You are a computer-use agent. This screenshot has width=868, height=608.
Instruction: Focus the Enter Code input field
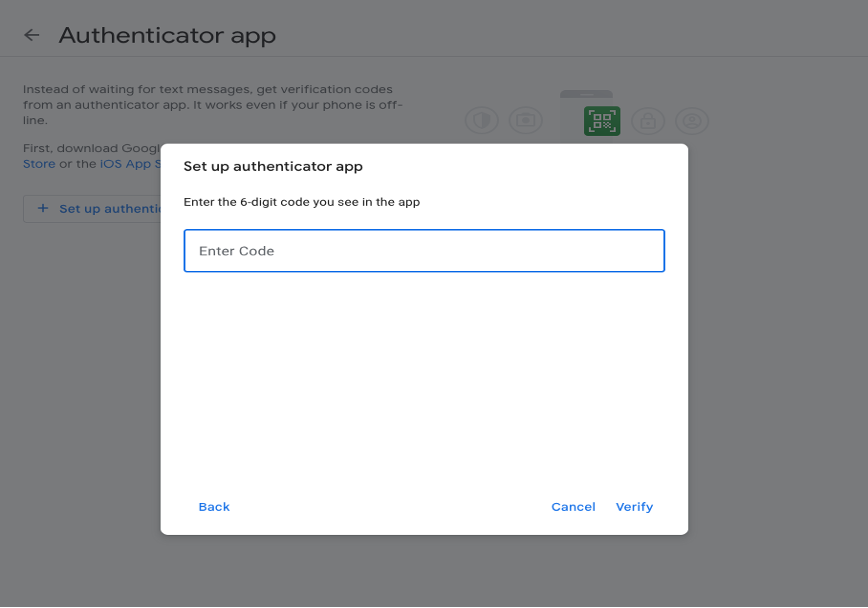424,251
